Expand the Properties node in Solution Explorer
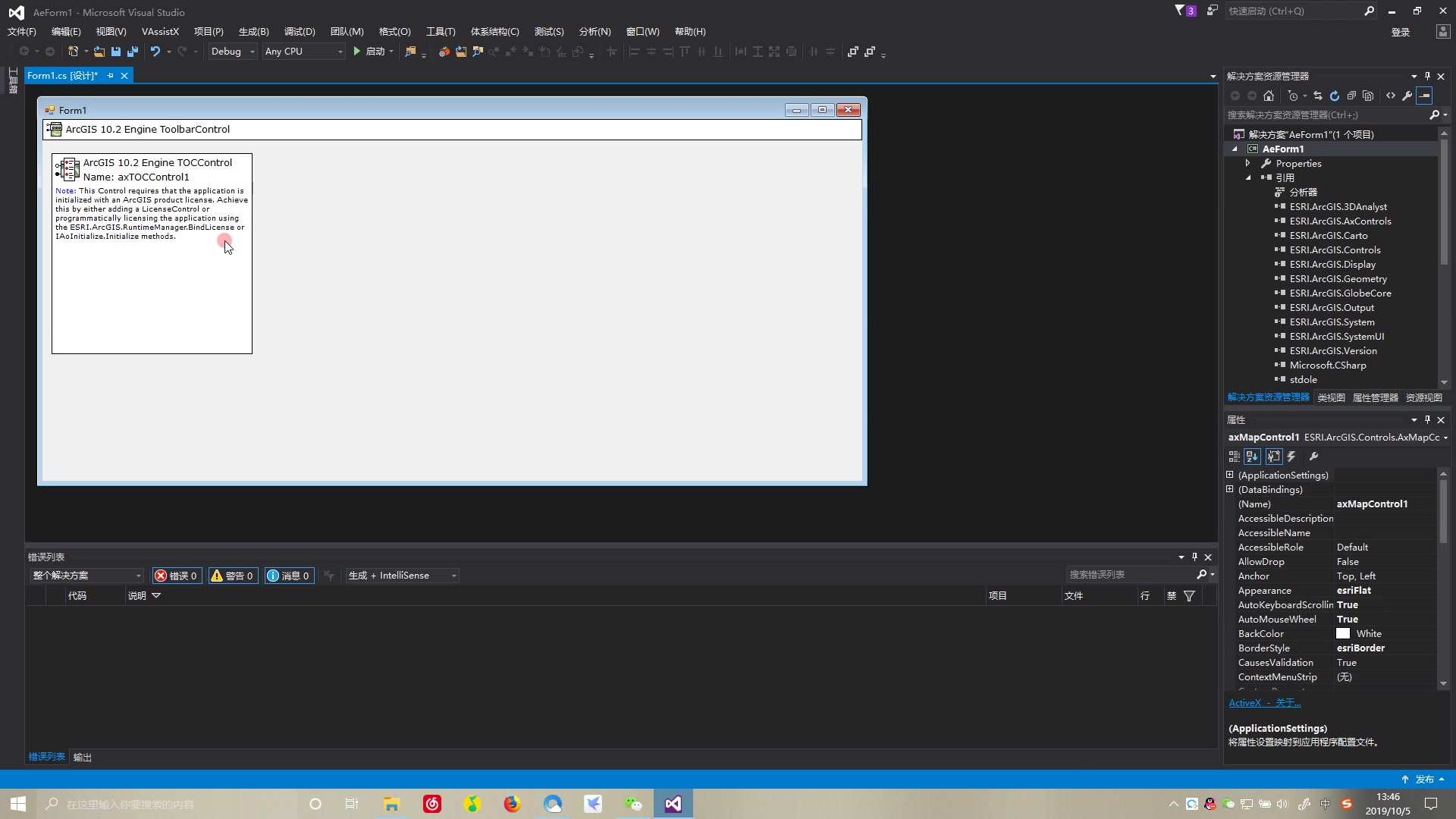 [x=1247, y=163]
